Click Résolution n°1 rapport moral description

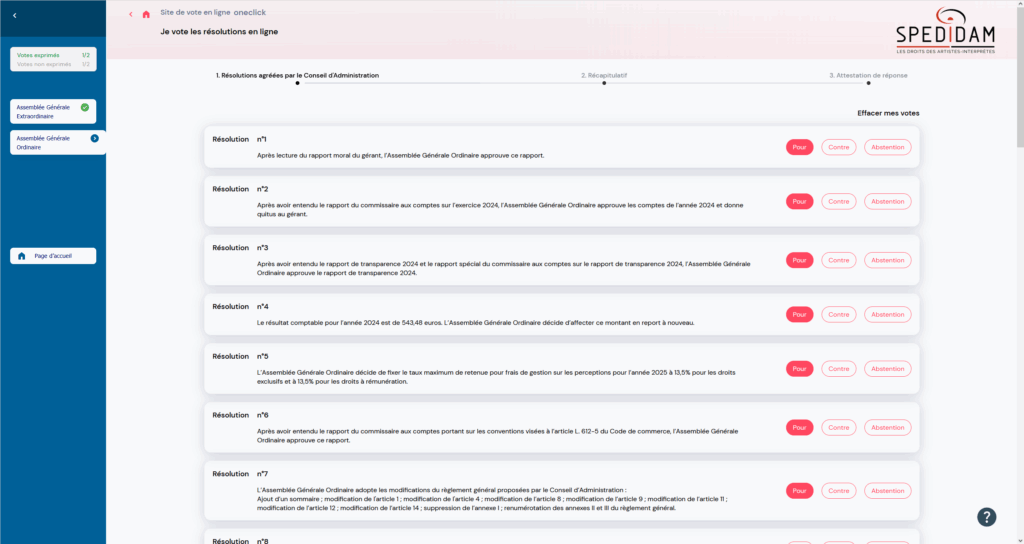(400, 155)
